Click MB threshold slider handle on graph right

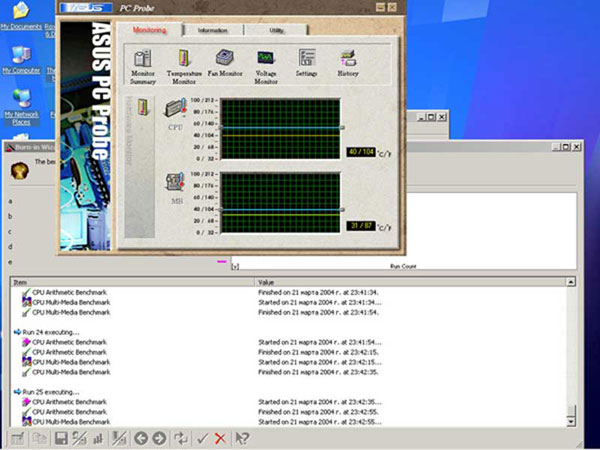coord(342,210)
